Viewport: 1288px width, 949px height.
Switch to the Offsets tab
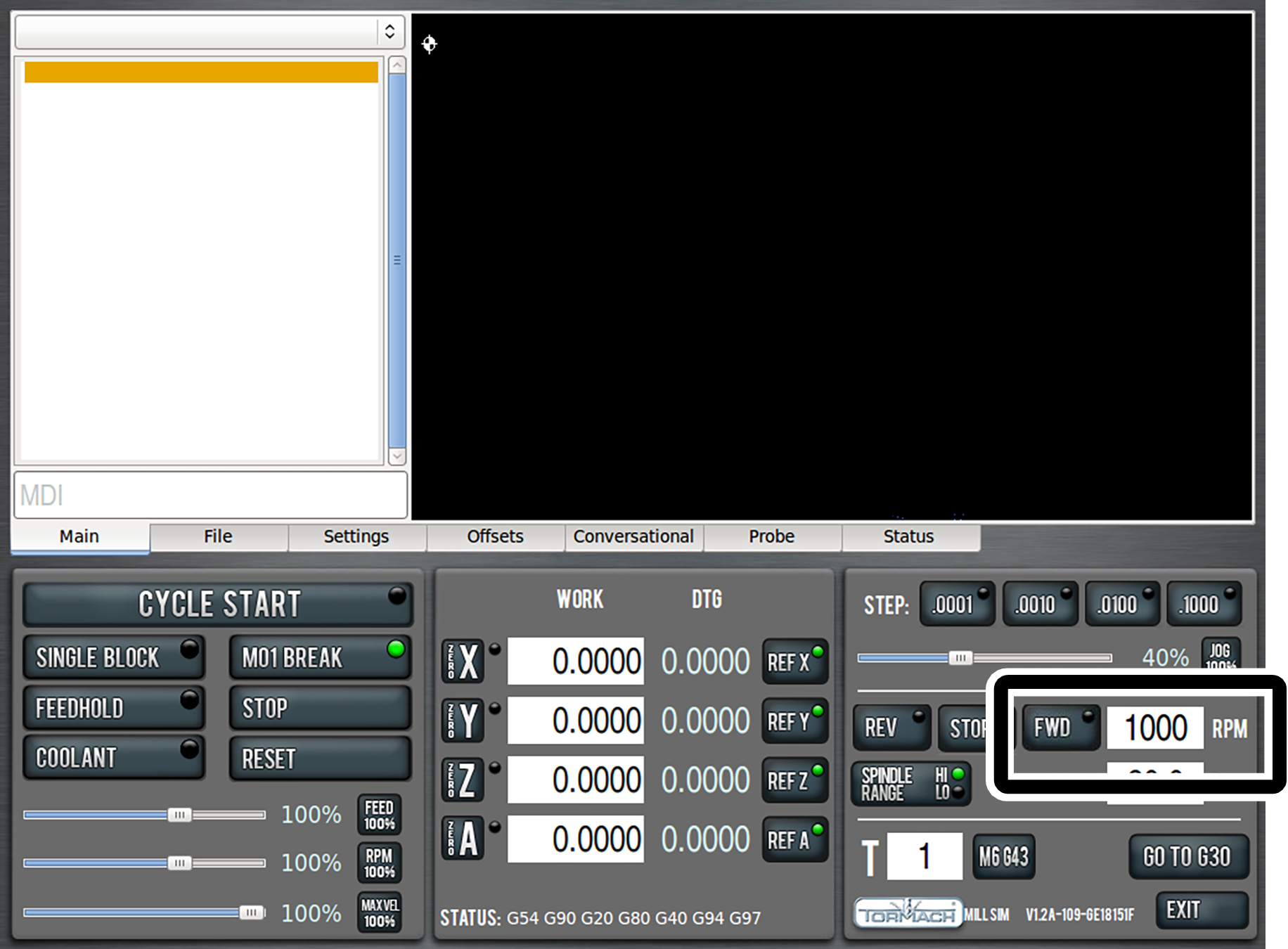click(495, 536)
